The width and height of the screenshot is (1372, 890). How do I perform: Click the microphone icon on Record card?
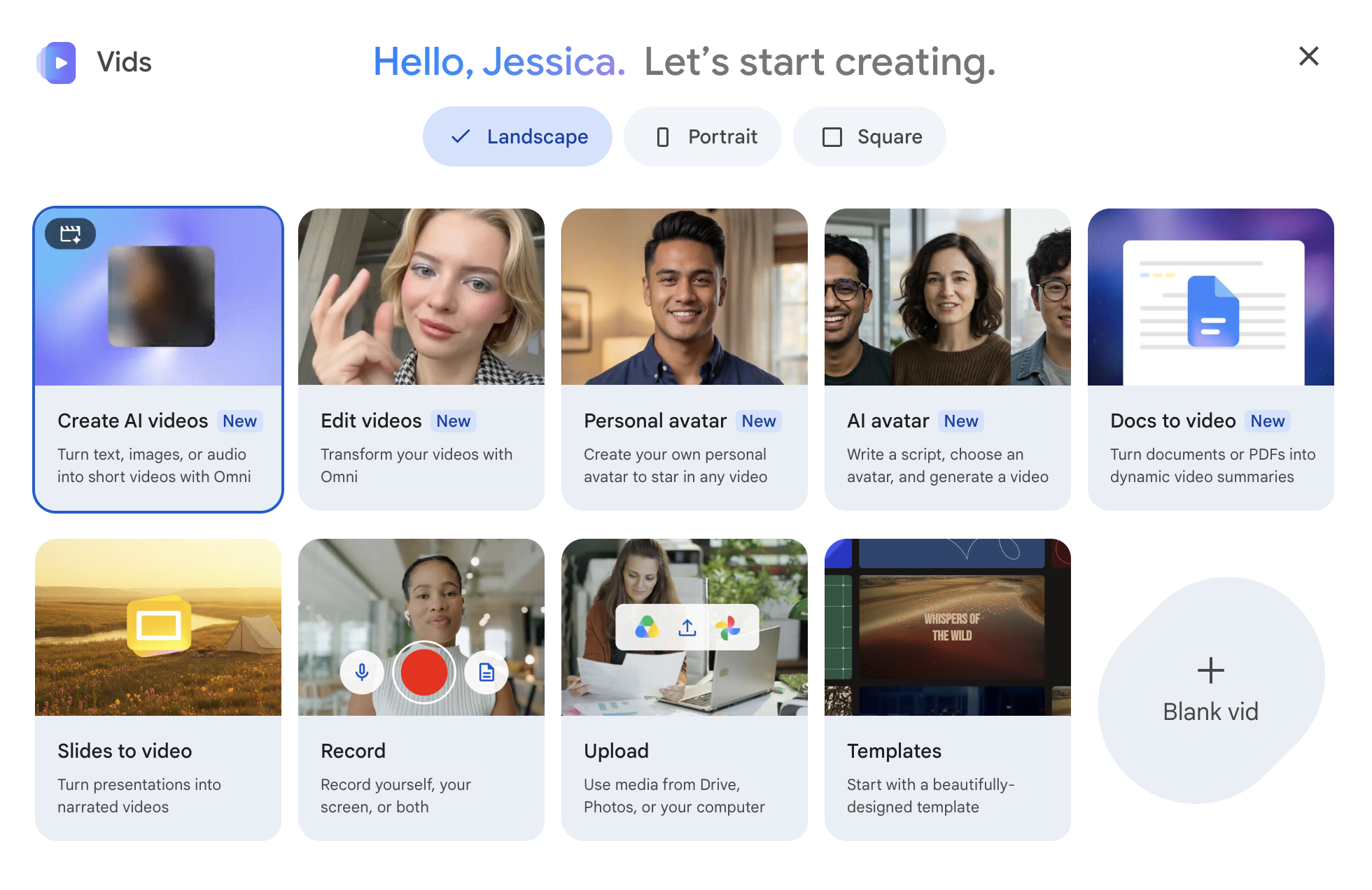tap(362, 672)
